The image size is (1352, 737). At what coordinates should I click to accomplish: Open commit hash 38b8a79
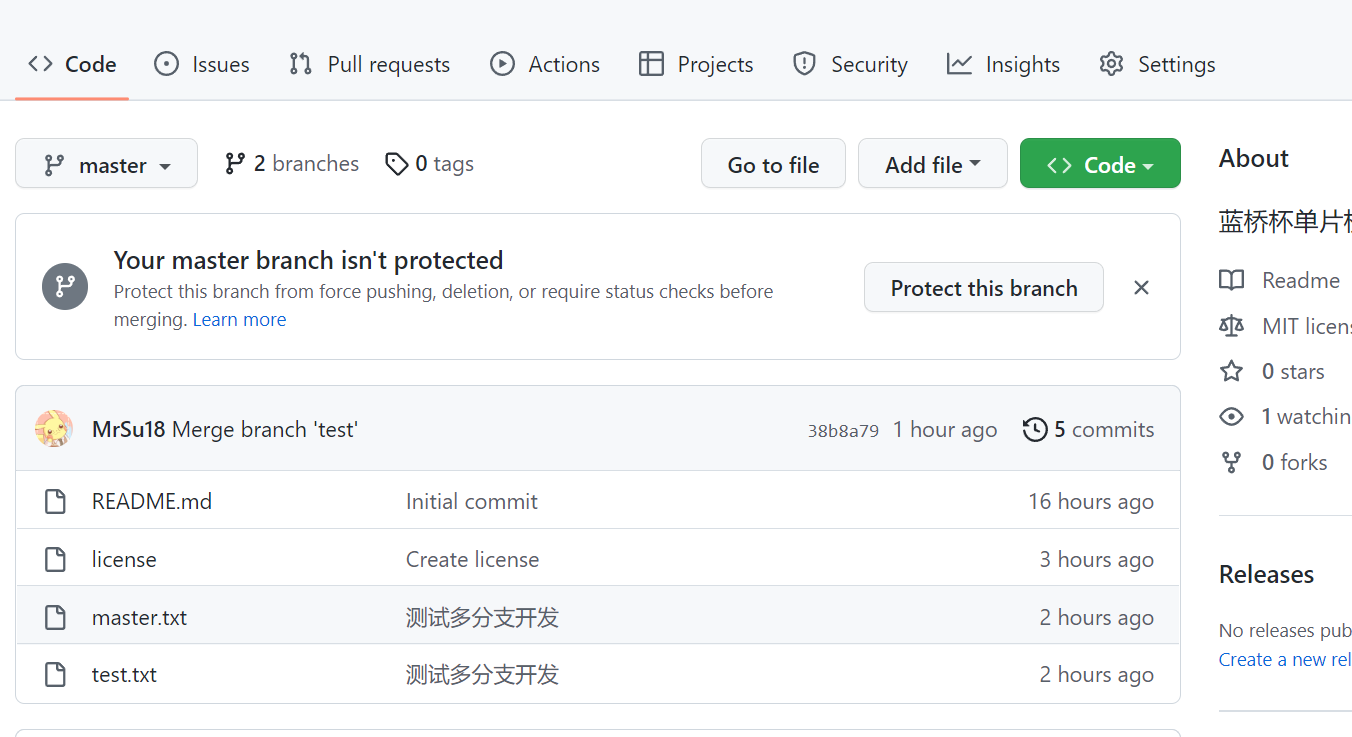pyautogui.click(x=843, y=431)
